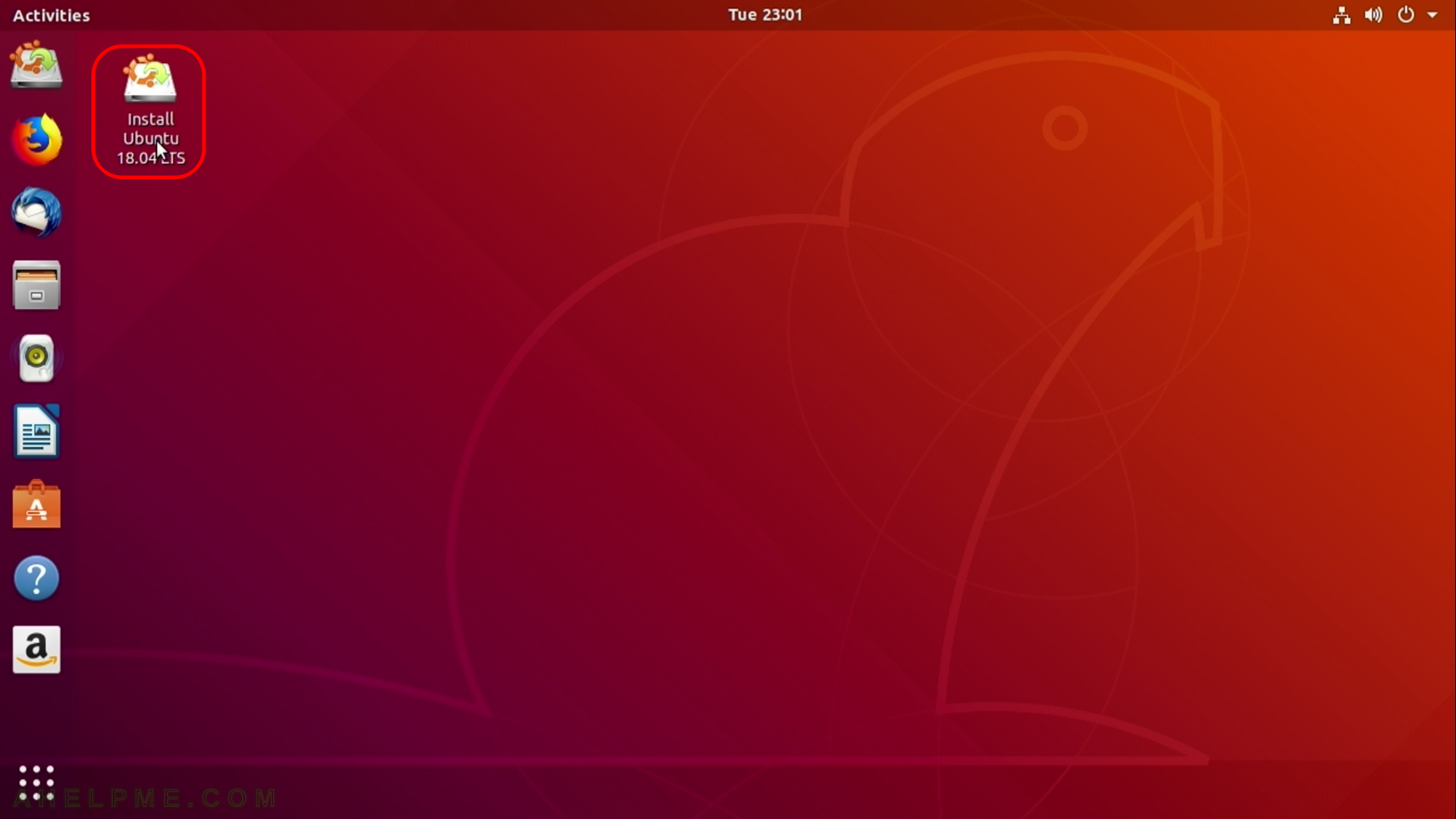
Task: Click the power icon in top bar
Action: click(x=1406, y=15)
